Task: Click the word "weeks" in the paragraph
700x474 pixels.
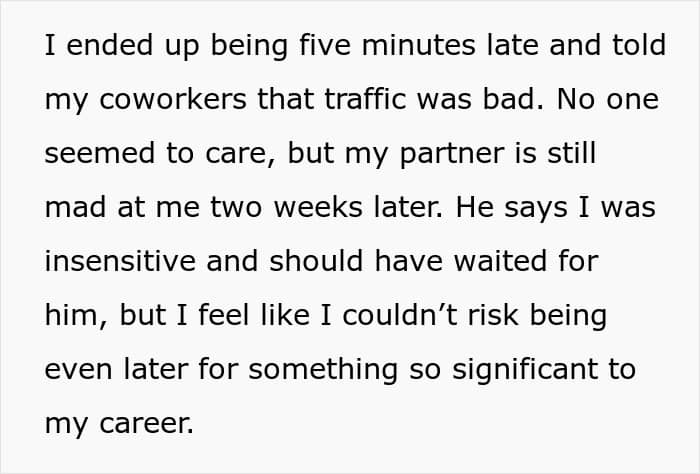Action: 318,207
